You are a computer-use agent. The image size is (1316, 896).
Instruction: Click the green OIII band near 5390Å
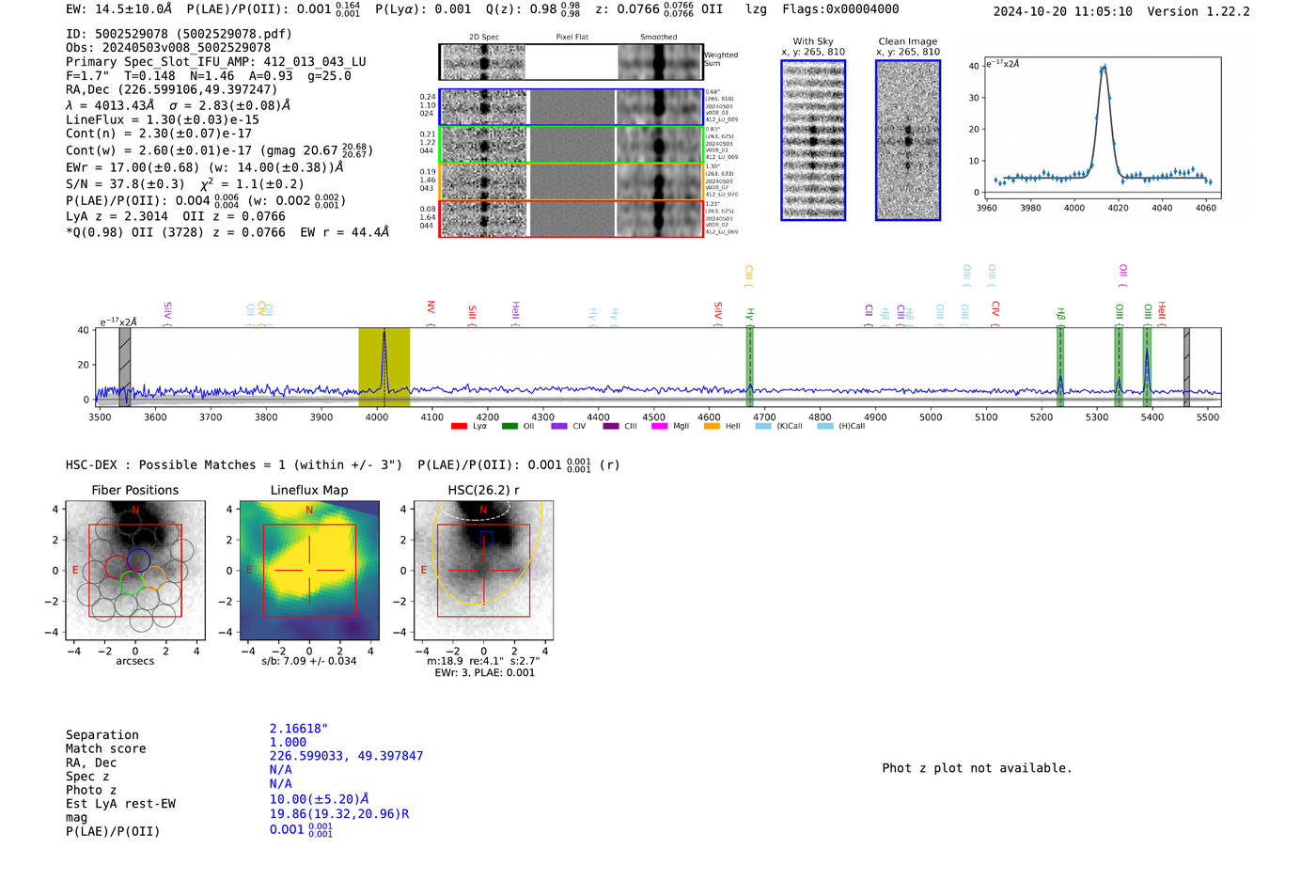[1147, 367]
